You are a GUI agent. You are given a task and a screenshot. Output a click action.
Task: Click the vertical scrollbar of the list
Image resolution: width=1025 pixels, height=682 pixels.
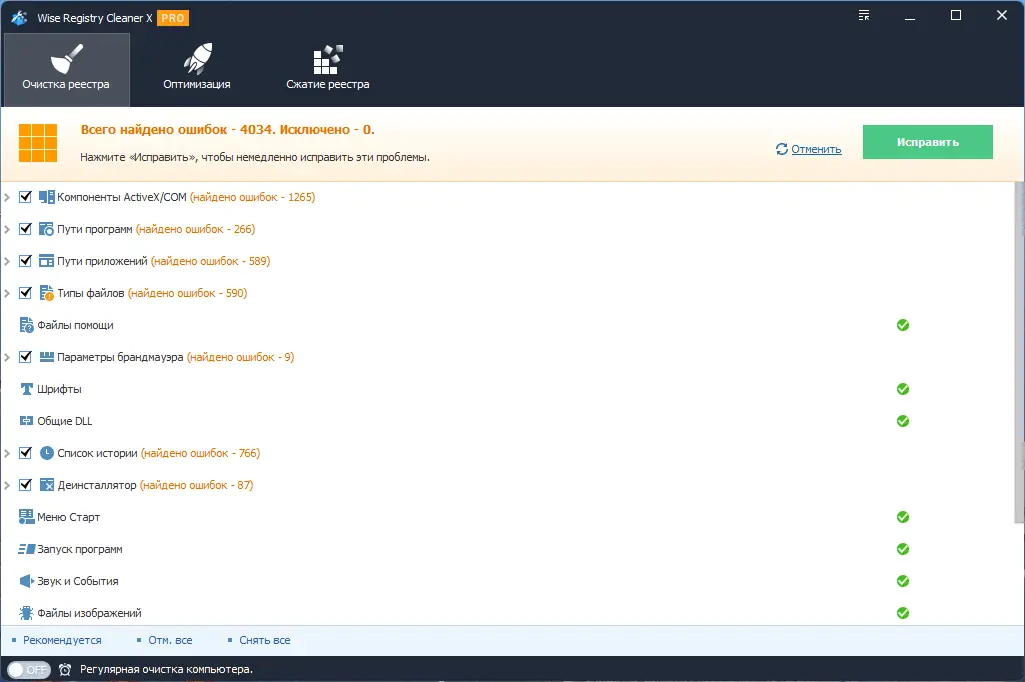click(1019, 353)
